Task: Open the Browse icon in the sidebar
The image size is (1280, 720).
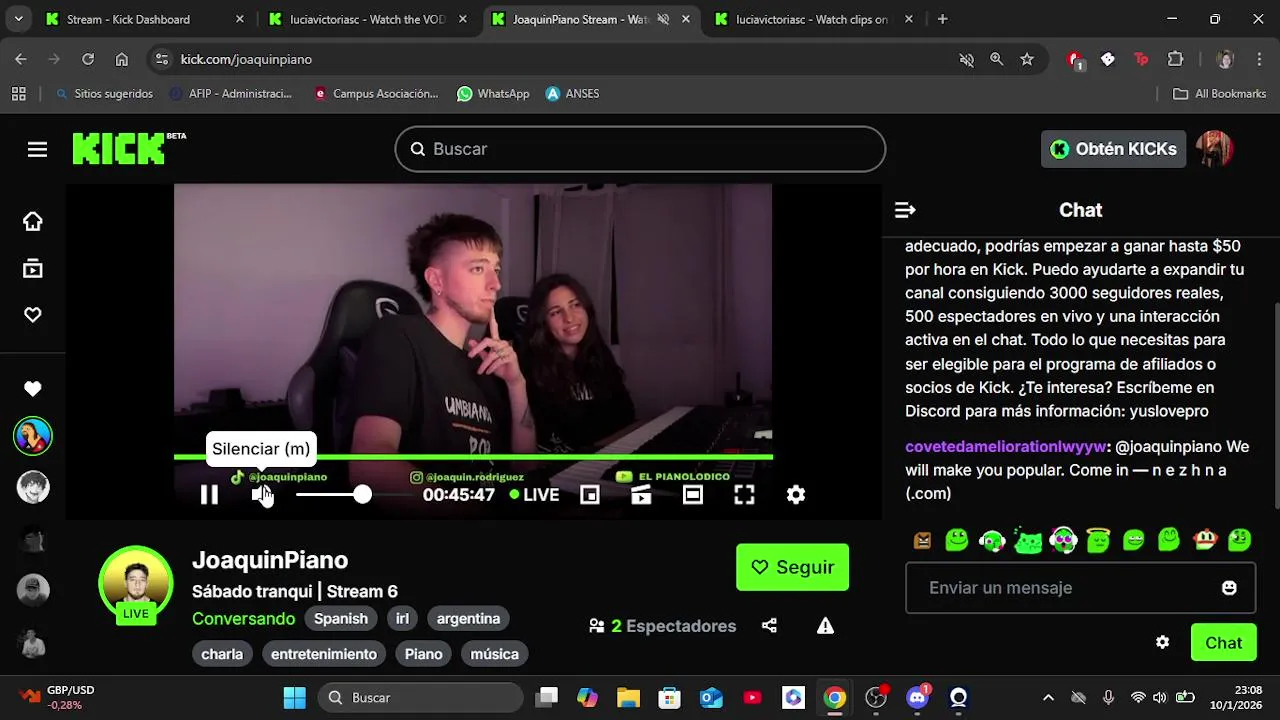Action: [33, 268]
